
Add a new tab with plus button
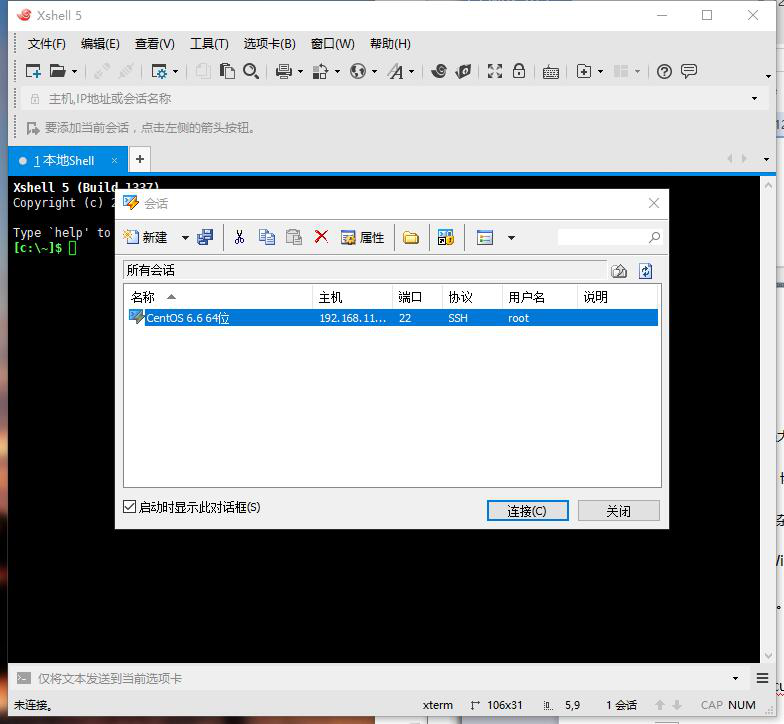pos(140,159)
